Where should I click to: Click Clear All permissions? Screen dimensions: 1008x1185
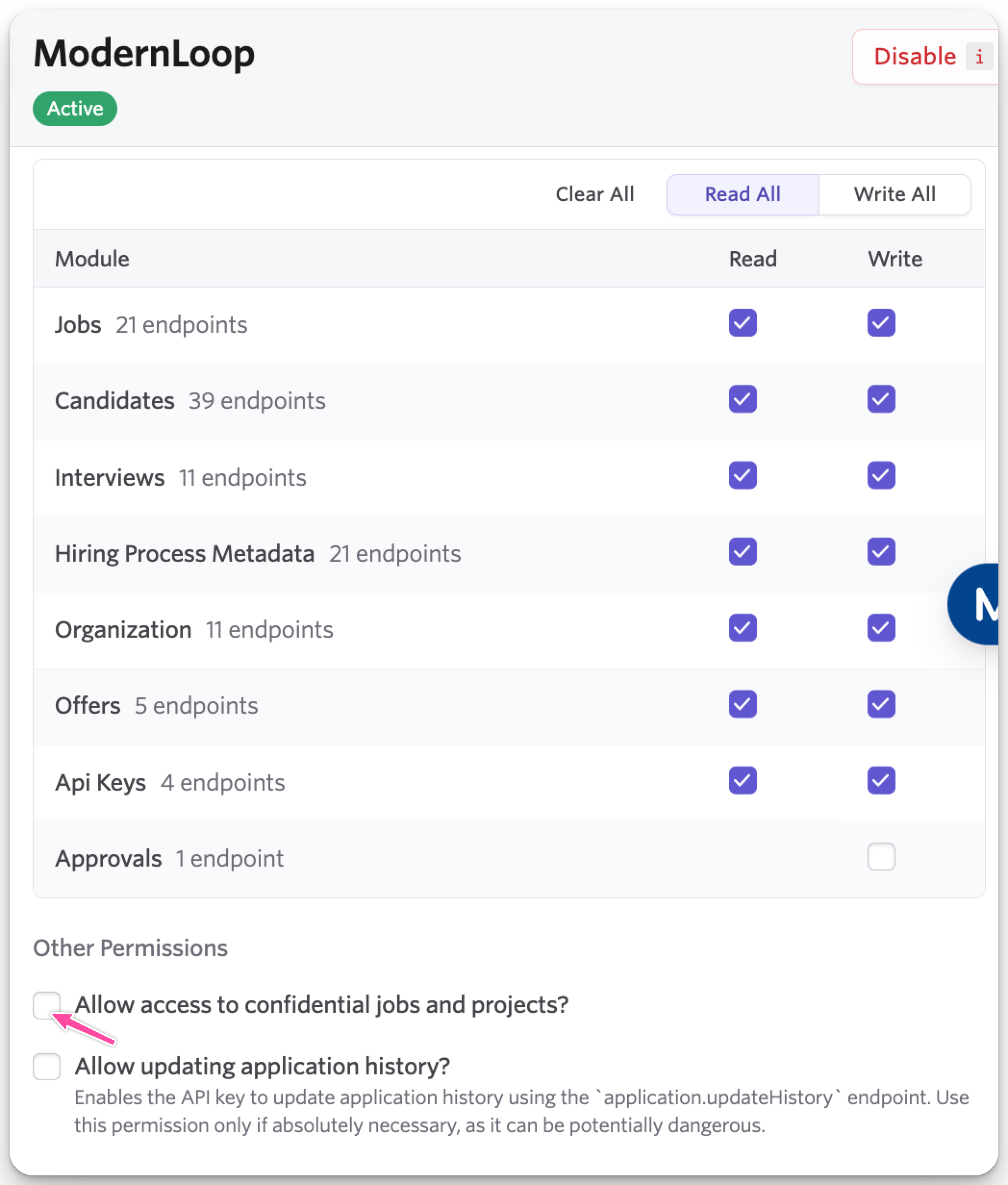(595, 194)
